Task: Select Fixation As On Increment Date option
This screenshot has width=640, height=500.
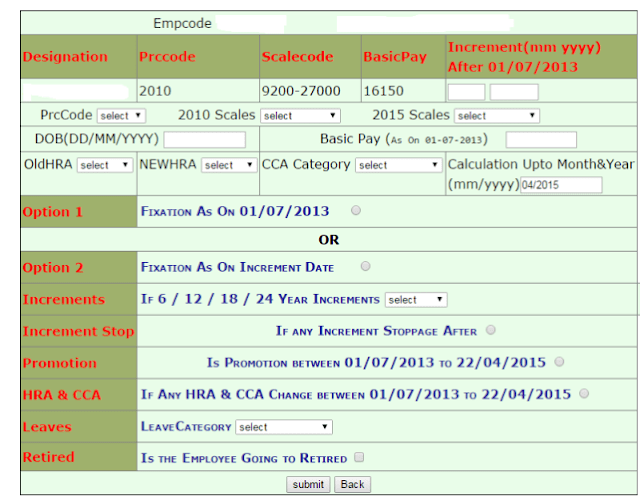Action: (x=365, y=267)
